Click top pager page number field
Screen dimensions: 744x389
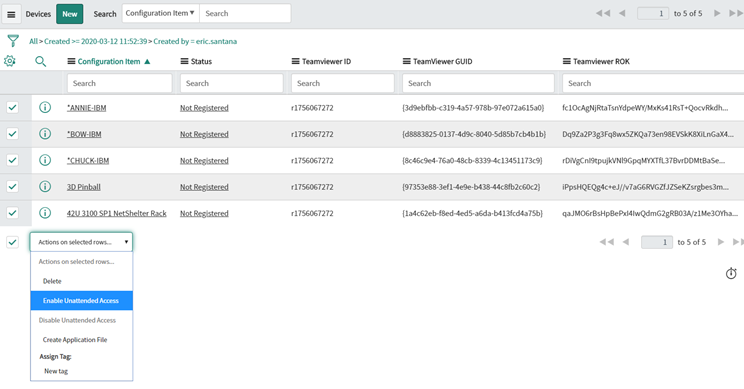pos(653,13)
